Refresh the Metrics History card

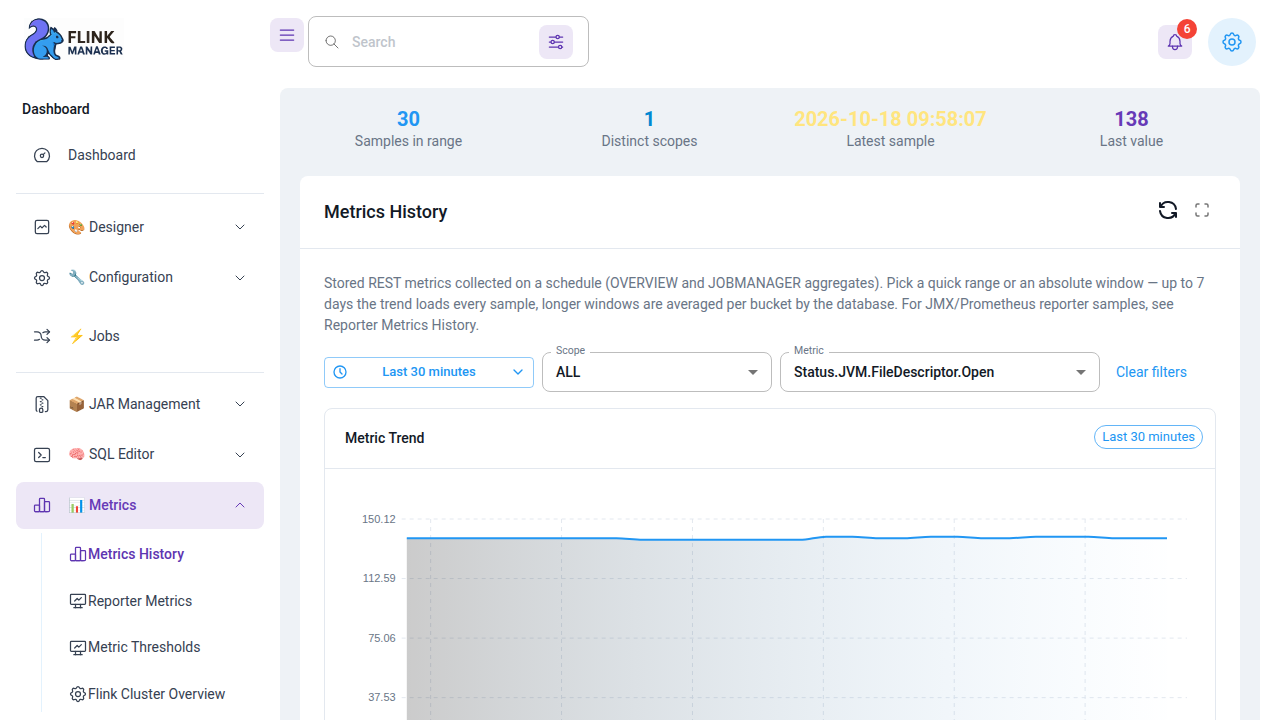tap(1168, 210)
